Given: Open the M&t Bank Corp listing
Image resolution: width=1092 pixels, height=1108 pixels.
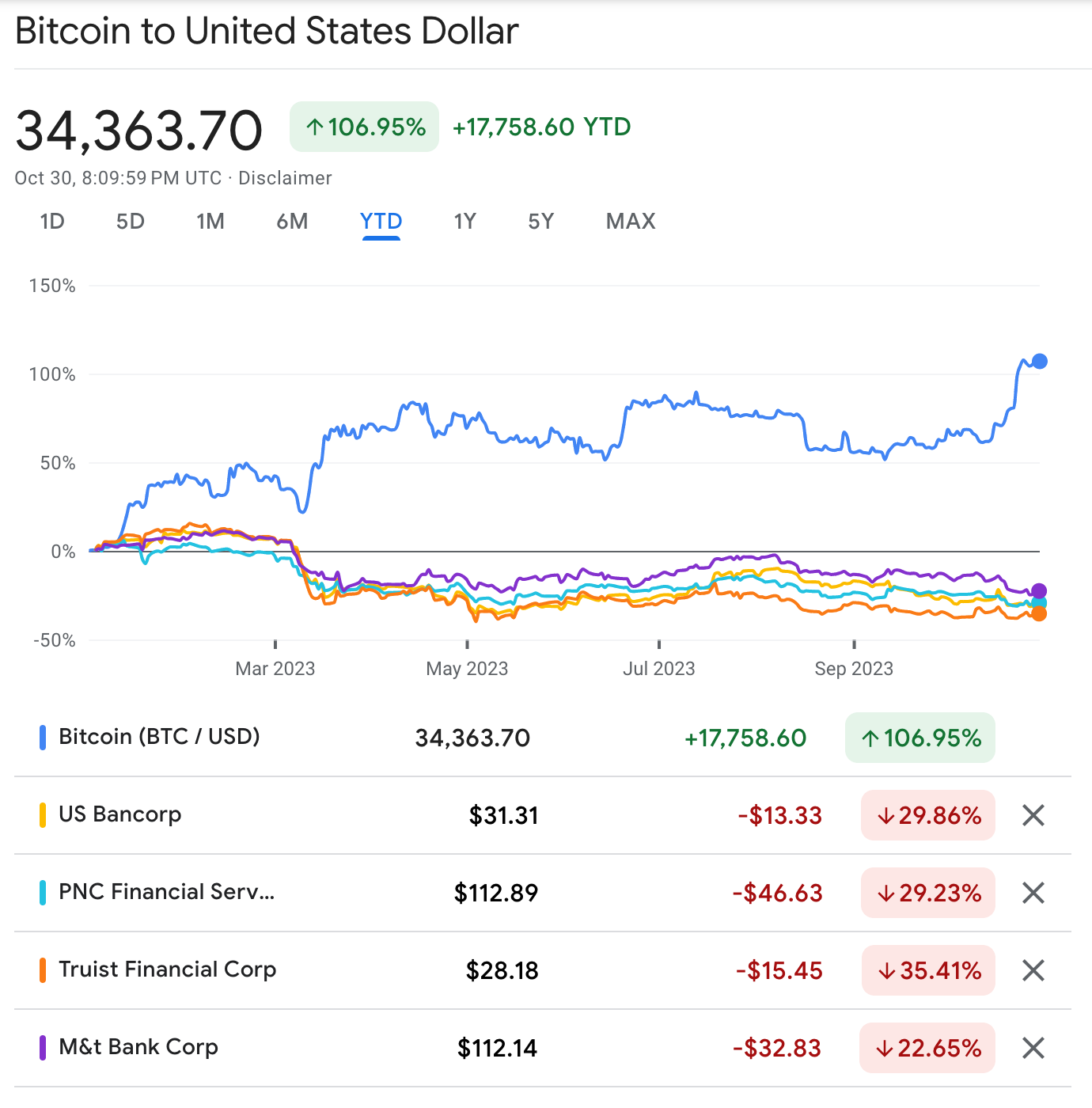Looking at the screenshot, I should 138,1047.
